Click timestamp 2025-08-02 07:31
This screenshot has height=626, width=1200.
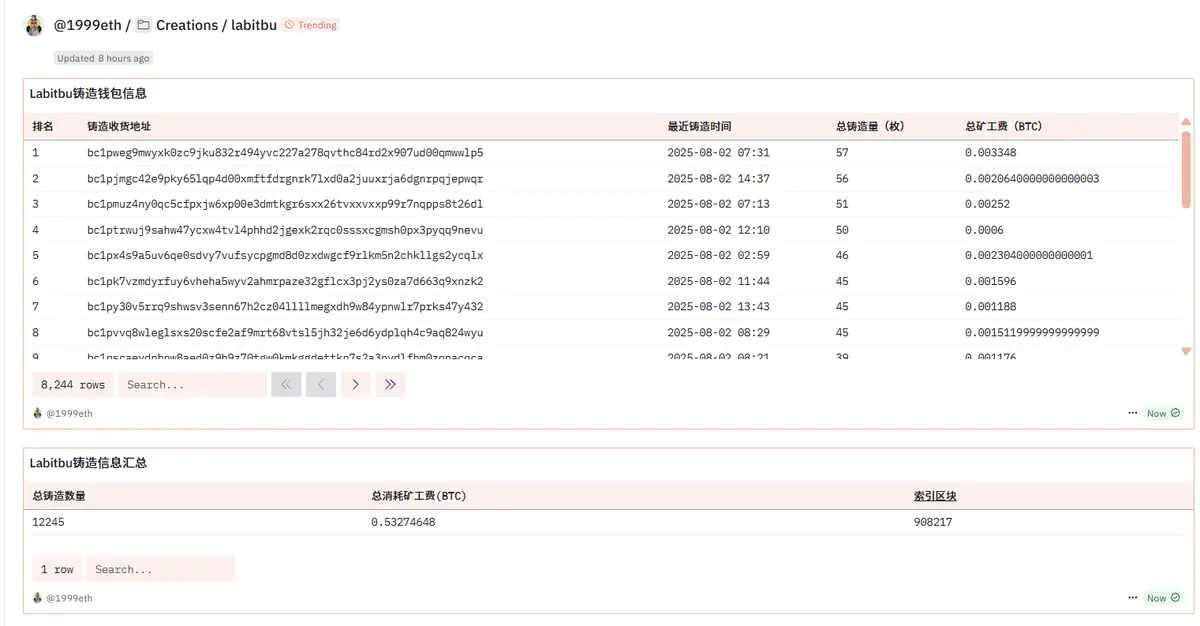pos(718,153)
